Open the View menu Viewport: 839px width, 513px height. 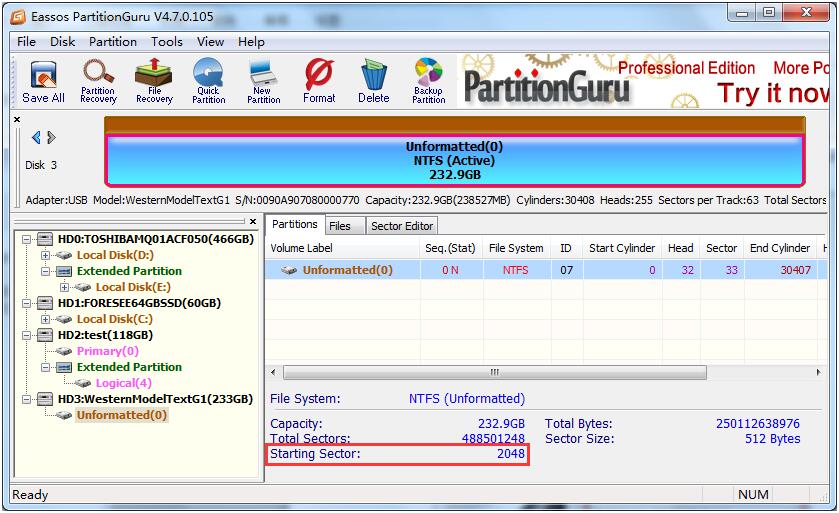tap(210, 42)
